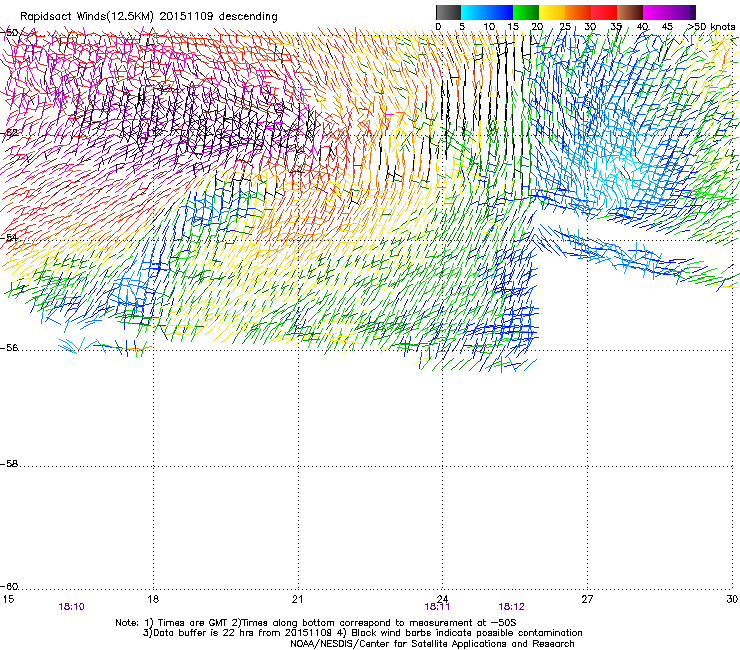Click the bottom longitude axis label '15'

tap(8, 599)
